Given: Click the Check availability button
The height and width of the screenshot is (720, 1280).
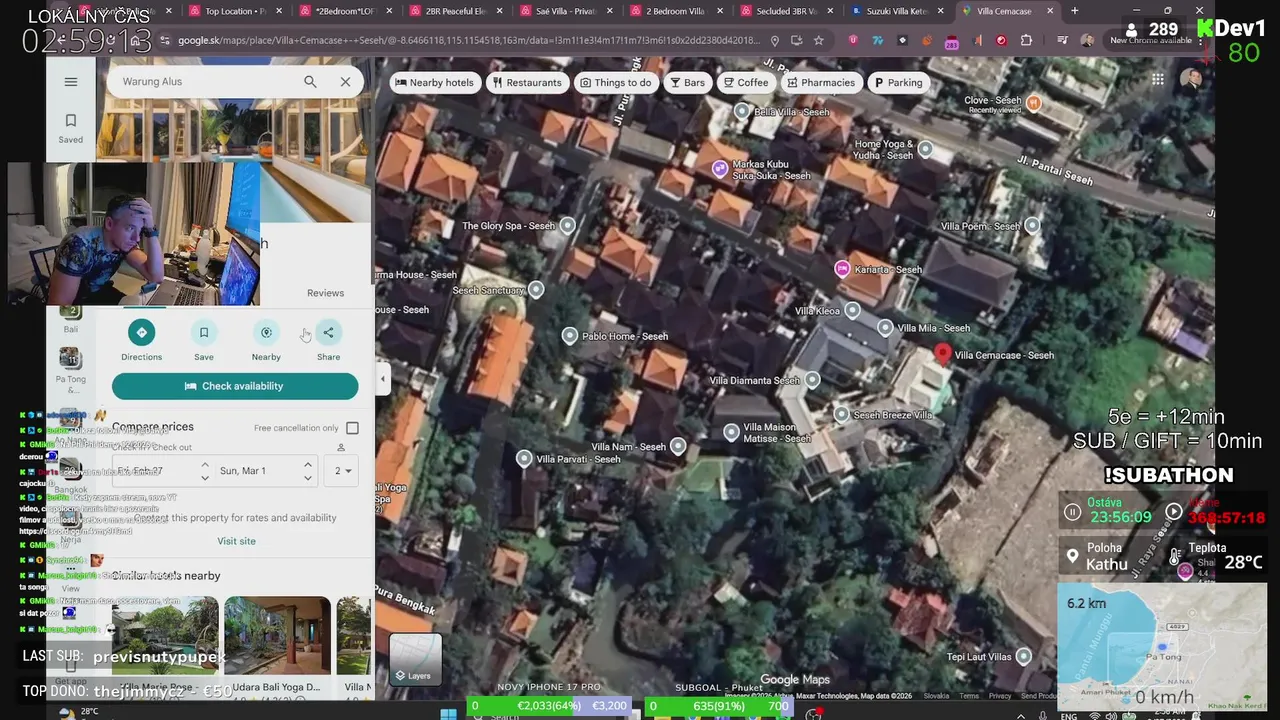Looking at the screenshot, I should pyautogui.click(x=235, y=386).
